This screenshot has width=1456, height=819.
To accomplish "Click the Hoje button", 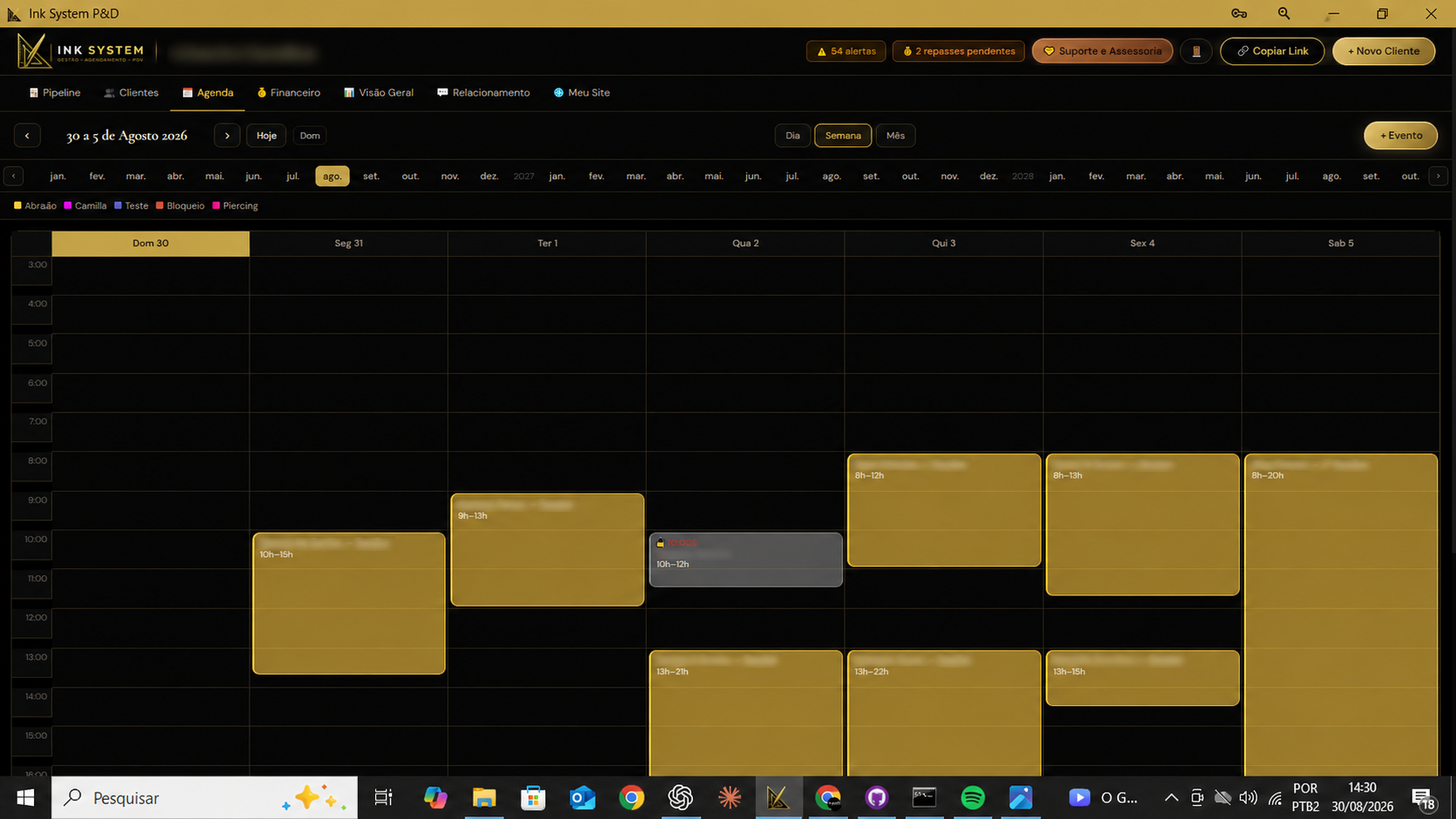I will coord(266,136).
